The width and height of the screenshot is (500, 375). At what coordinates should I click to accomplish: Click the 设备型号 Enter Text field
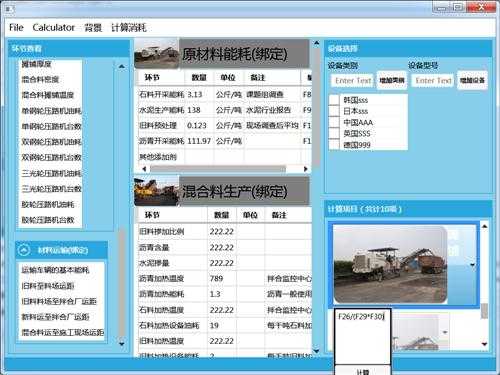pyautogui.click(x=433, y=81)
